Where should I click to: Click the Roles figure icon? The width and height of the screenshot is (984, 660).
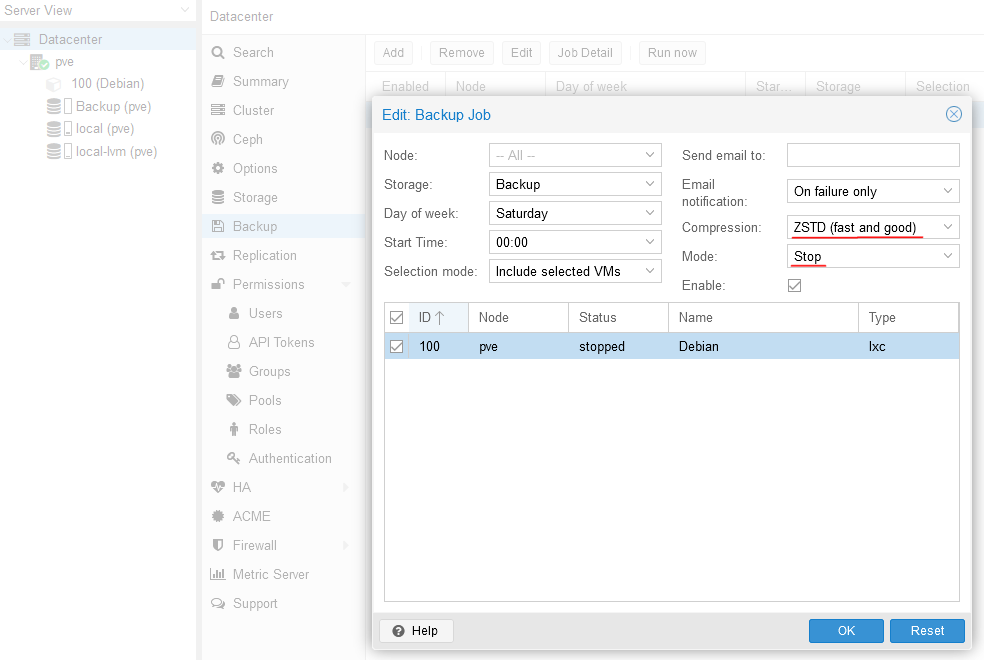(234, 429)
